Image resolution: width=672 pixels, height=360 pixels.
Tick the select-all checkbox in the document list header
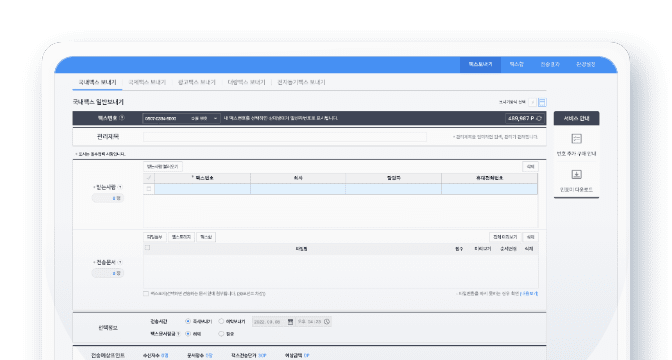coord(147,248)
